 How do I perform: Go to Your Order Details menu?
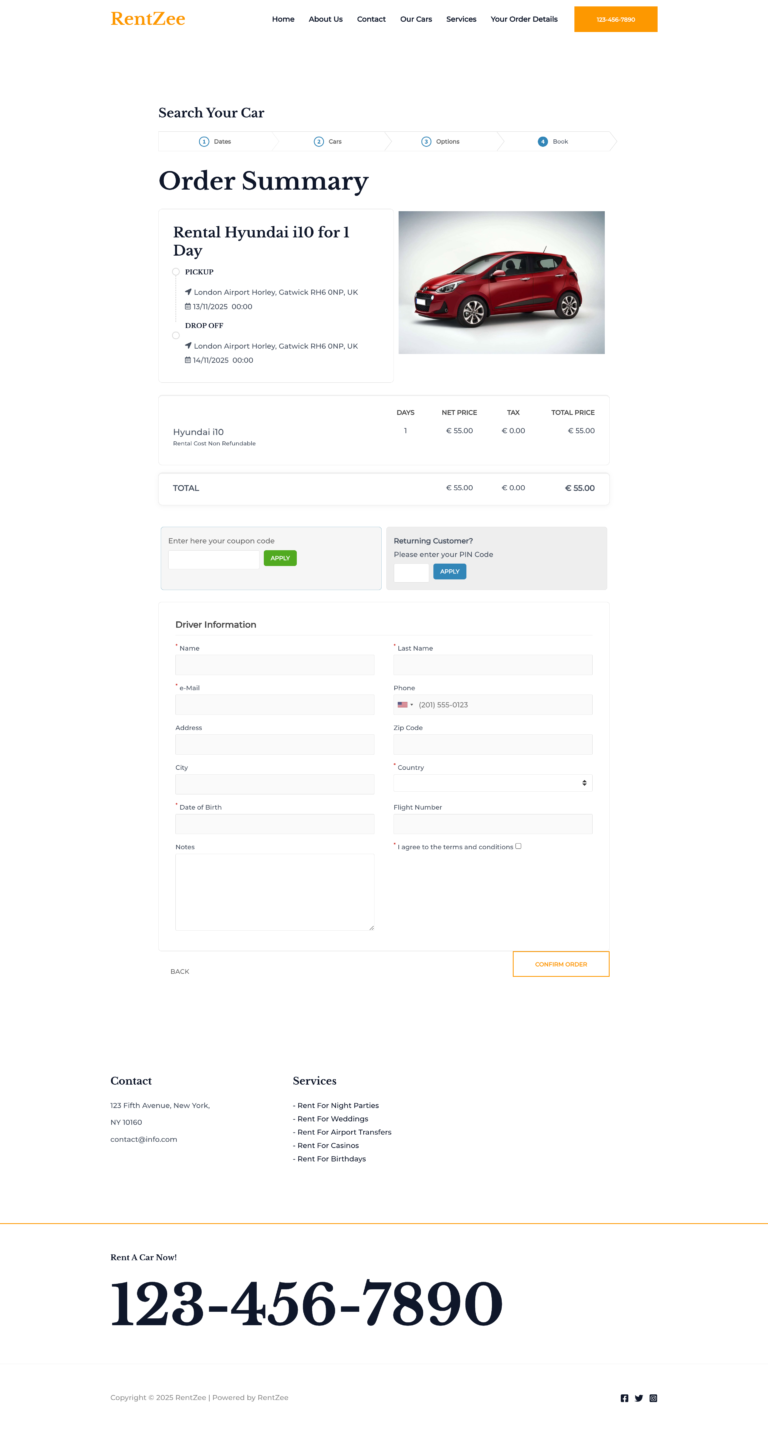tap(524, 19)
